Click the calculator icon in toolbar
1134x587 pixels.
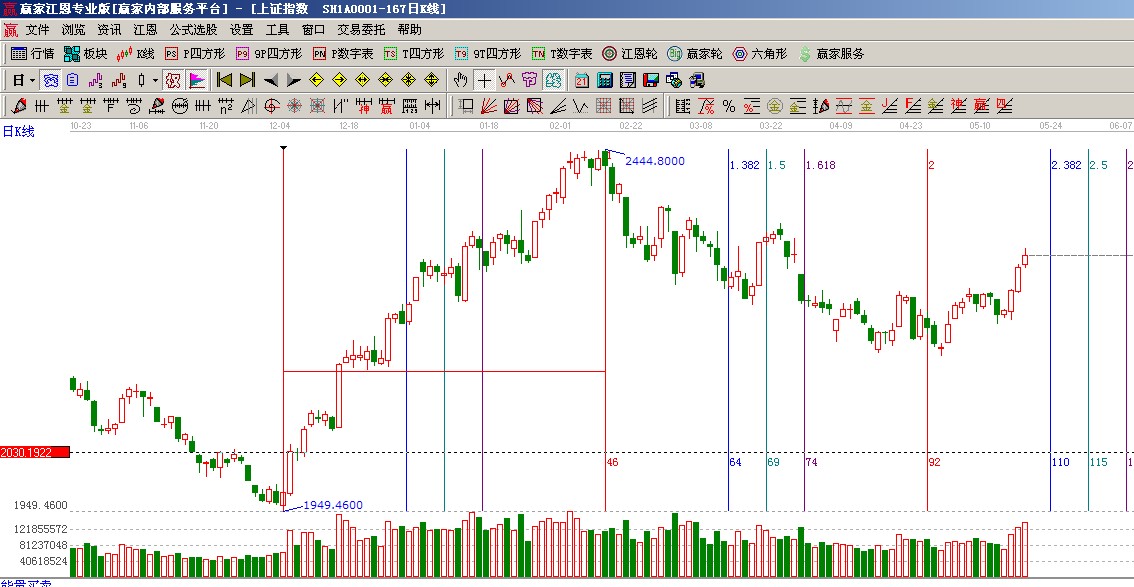[x=606, y=80]
